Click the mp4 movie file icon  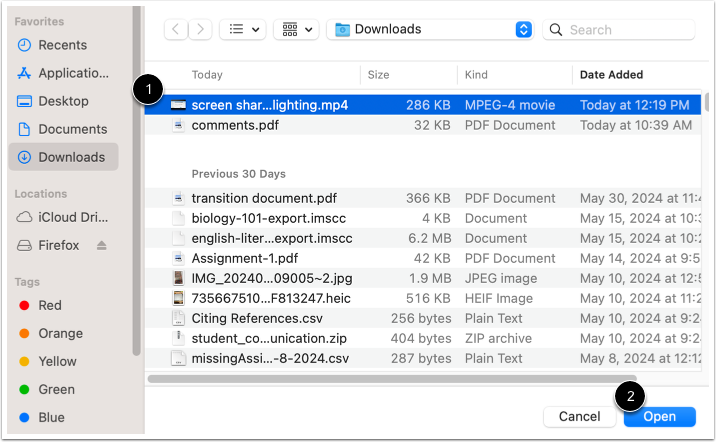pyautogui.click(x=178, y=105)
